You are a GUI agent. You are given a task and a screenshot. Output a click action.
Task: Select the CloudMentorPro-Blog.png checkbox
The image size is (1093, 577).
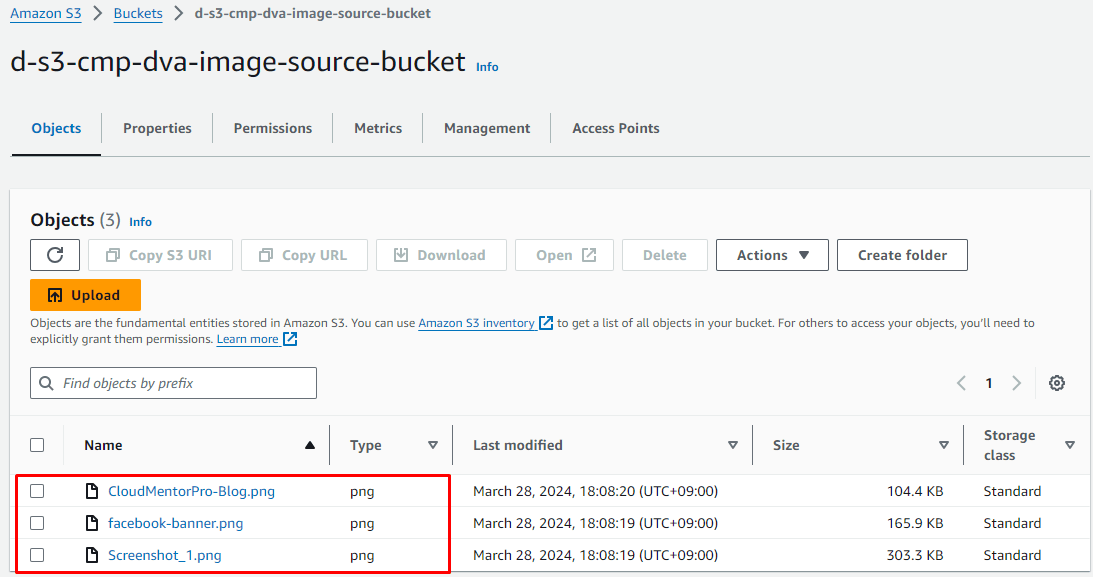coord(37,491)
